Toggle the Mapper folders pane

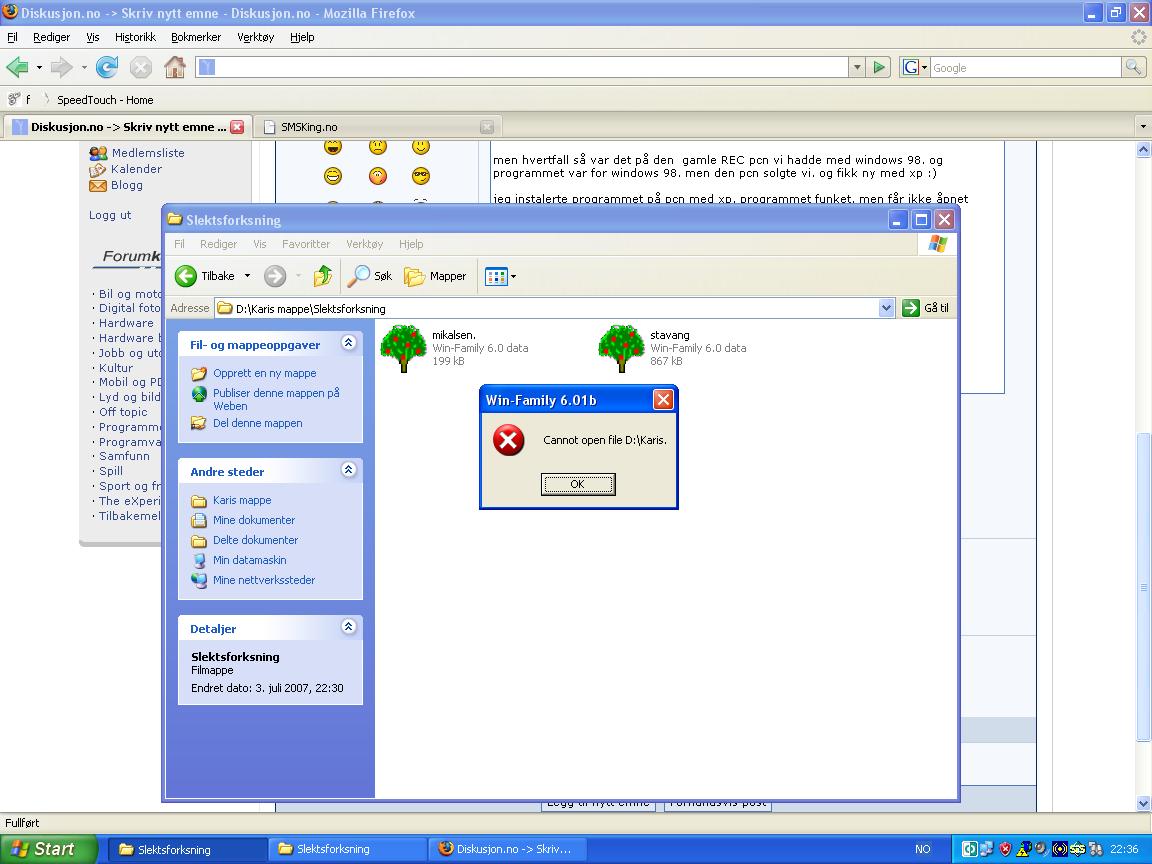(435, 276)
